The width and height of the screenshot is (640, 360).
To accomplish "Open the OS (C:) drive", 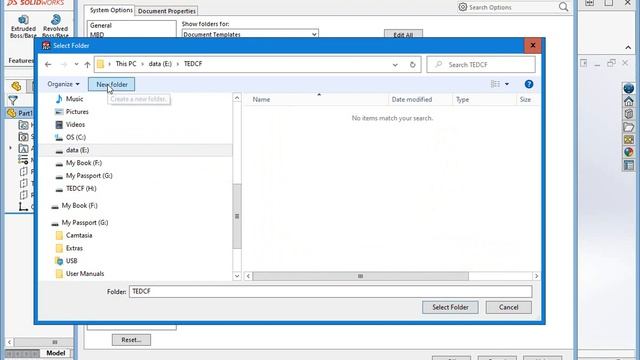I will 76,137.
